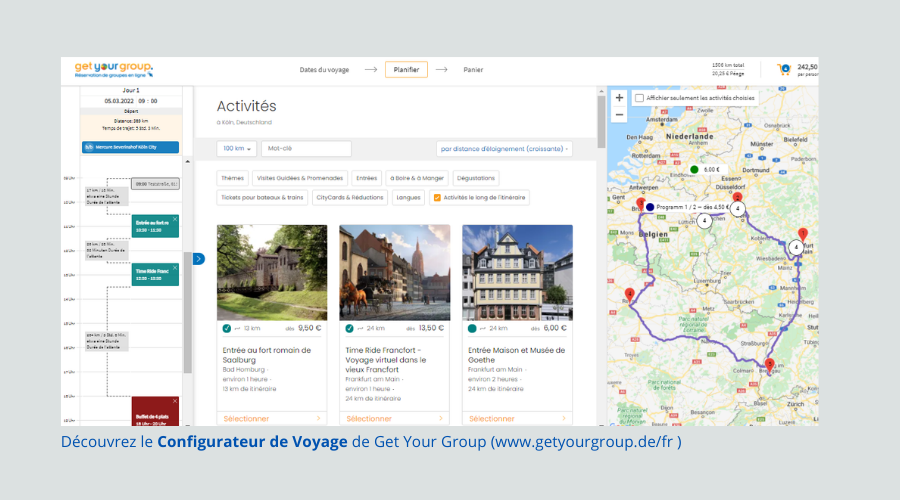
Task: Go to the Planifier step
Action: 406,70
